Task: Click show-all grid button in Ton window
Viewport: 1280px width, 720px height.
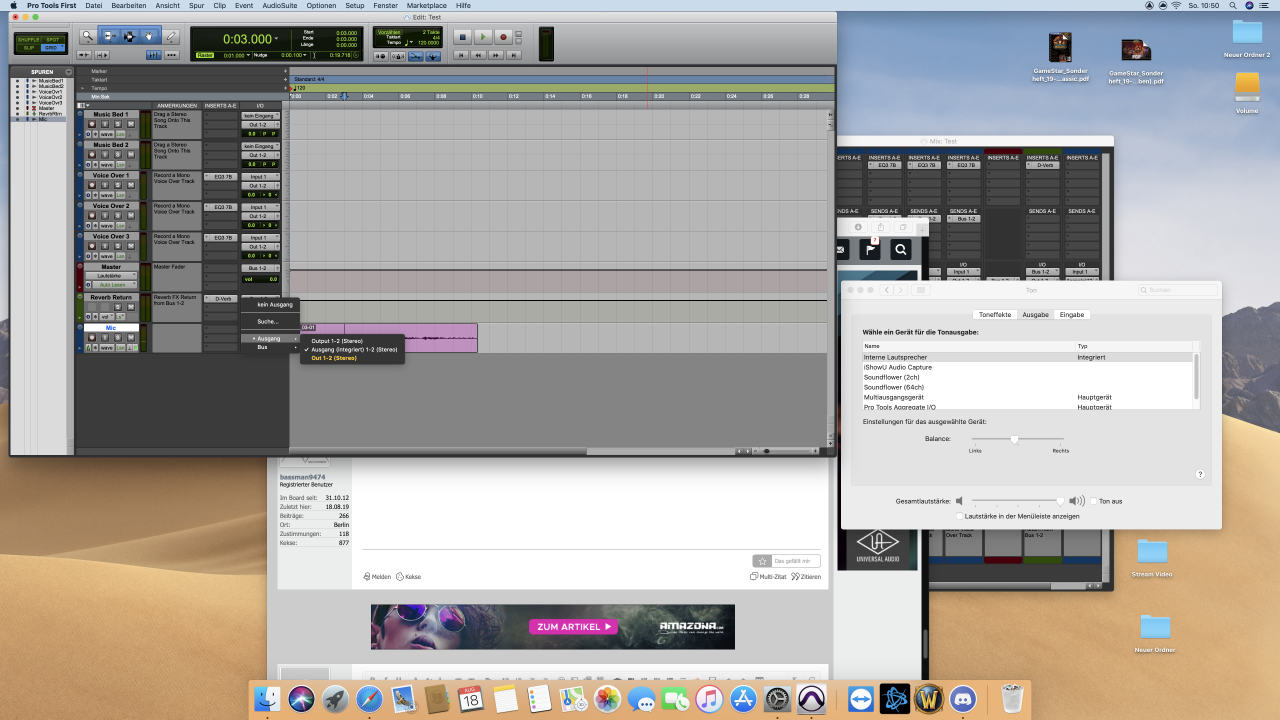Action: (x=921, y=289)
